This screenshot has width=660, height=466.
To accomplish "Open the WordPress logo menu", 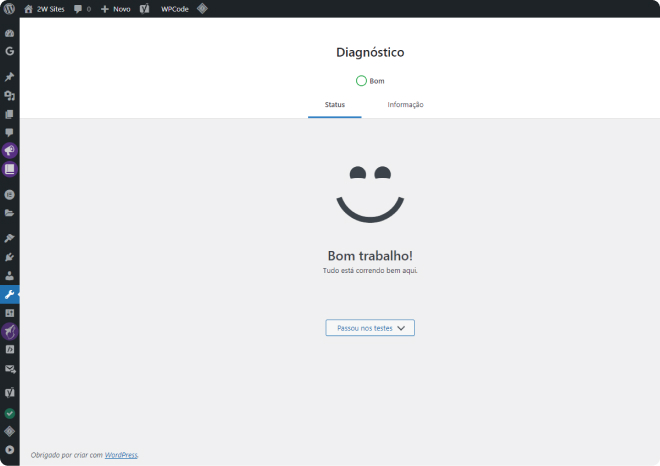I will click(9, 8).
